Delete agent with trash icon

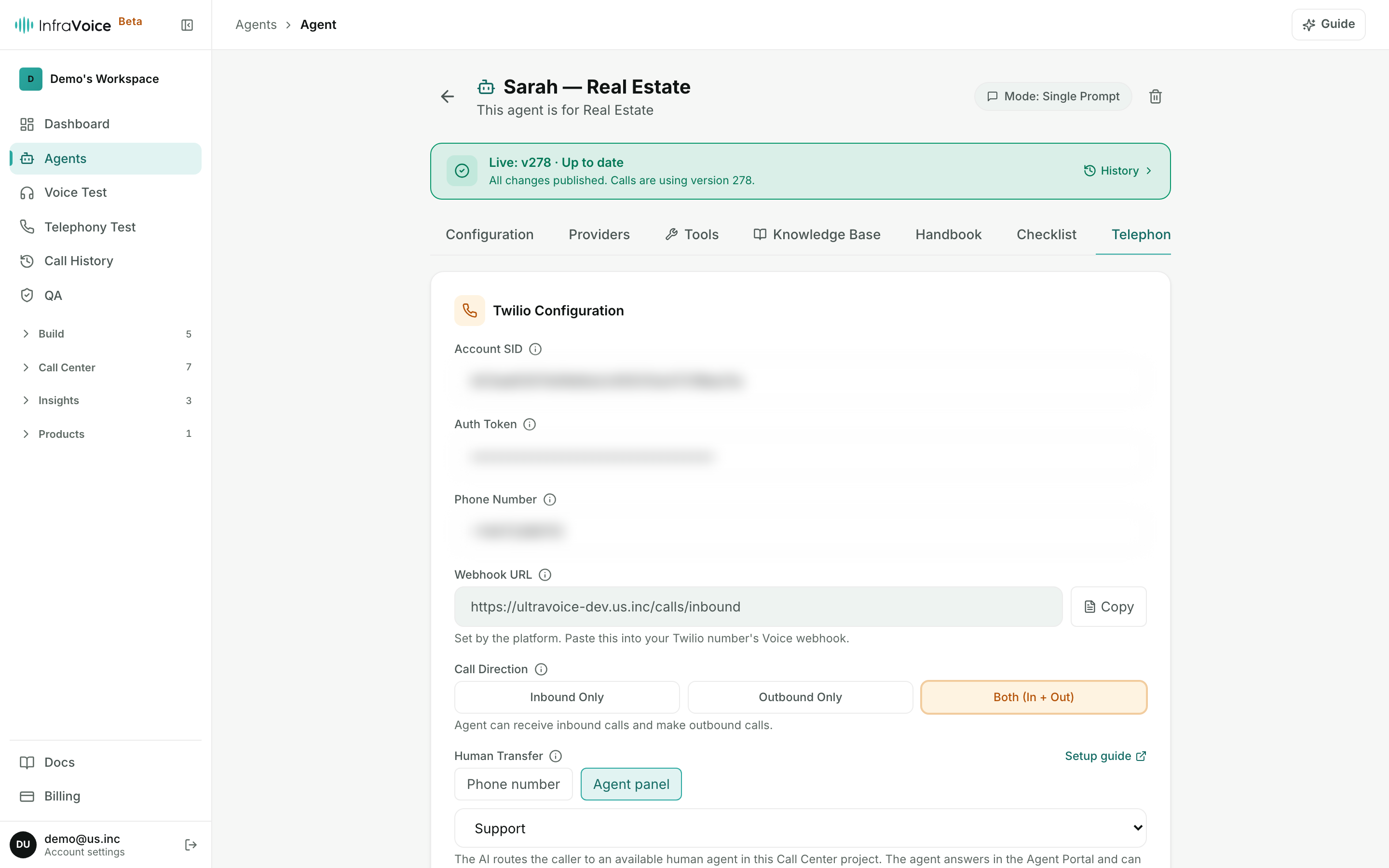[1156, 96]
